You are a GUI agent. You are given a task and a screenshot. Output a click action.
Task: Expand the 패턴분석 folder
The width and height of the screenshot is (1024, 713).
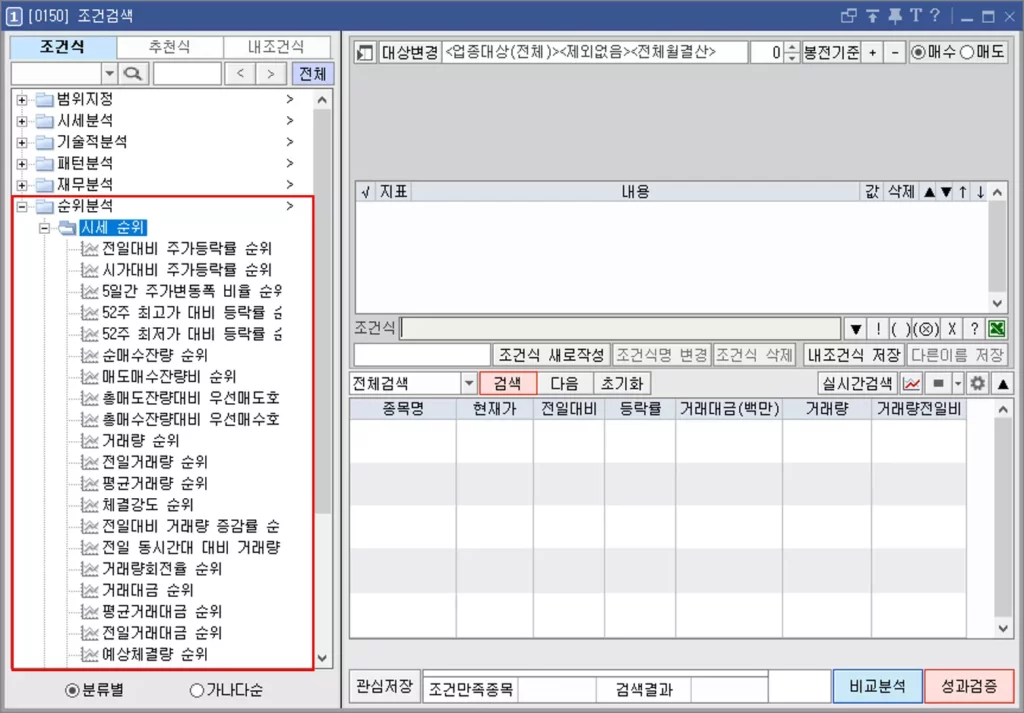[x=22, y=164]
